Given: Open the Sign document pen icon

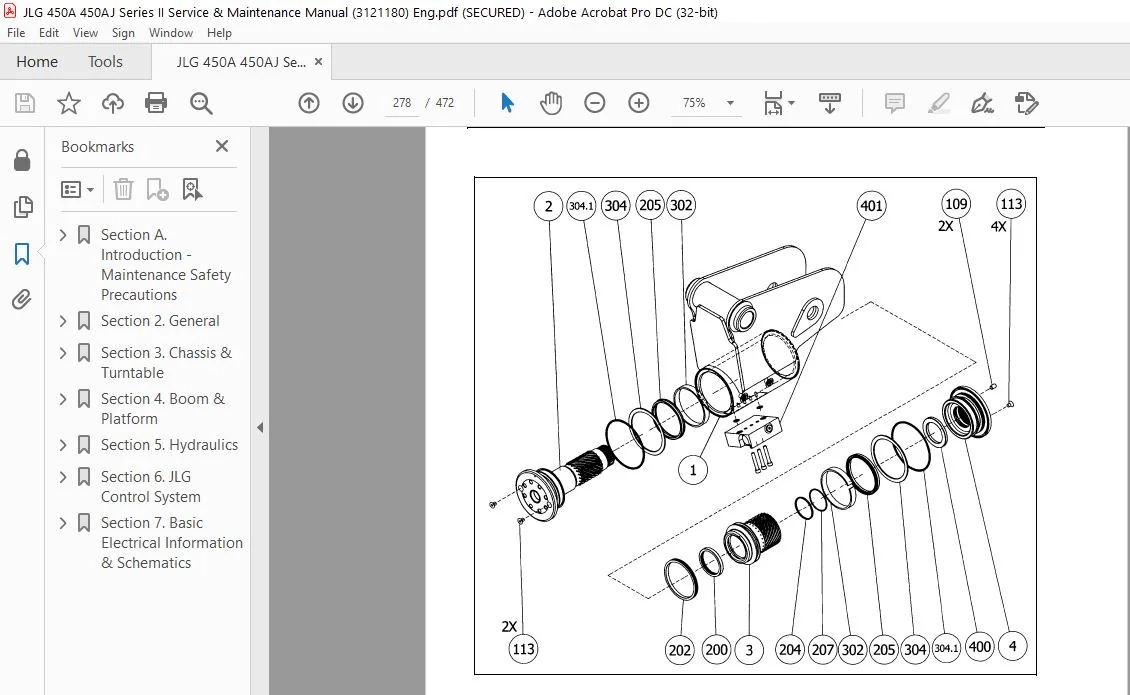Looking at the screenshot, I should [x=982, y=103].
